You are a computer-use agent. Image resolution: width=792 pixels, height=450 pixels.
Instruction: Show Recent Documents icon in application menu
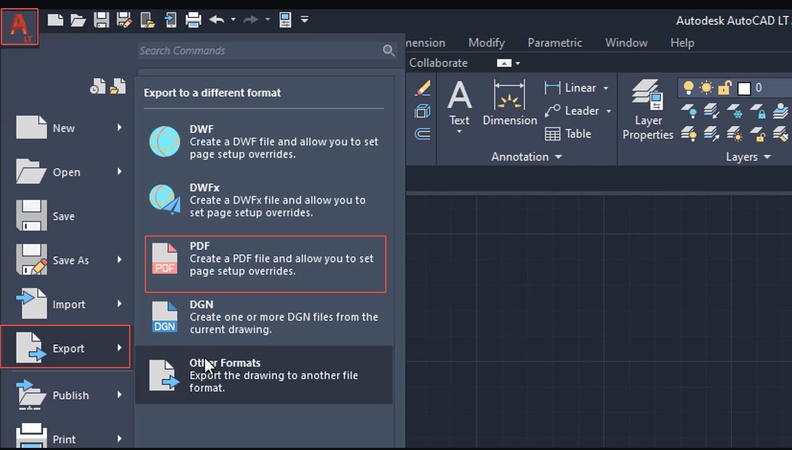click(98, 86)
